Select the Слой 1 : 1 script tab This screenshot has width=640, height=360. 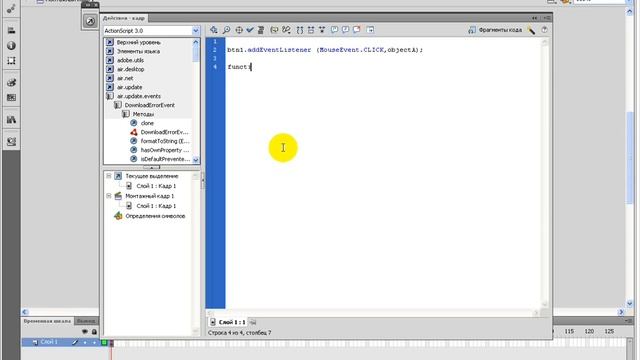[x=228, y=322]
